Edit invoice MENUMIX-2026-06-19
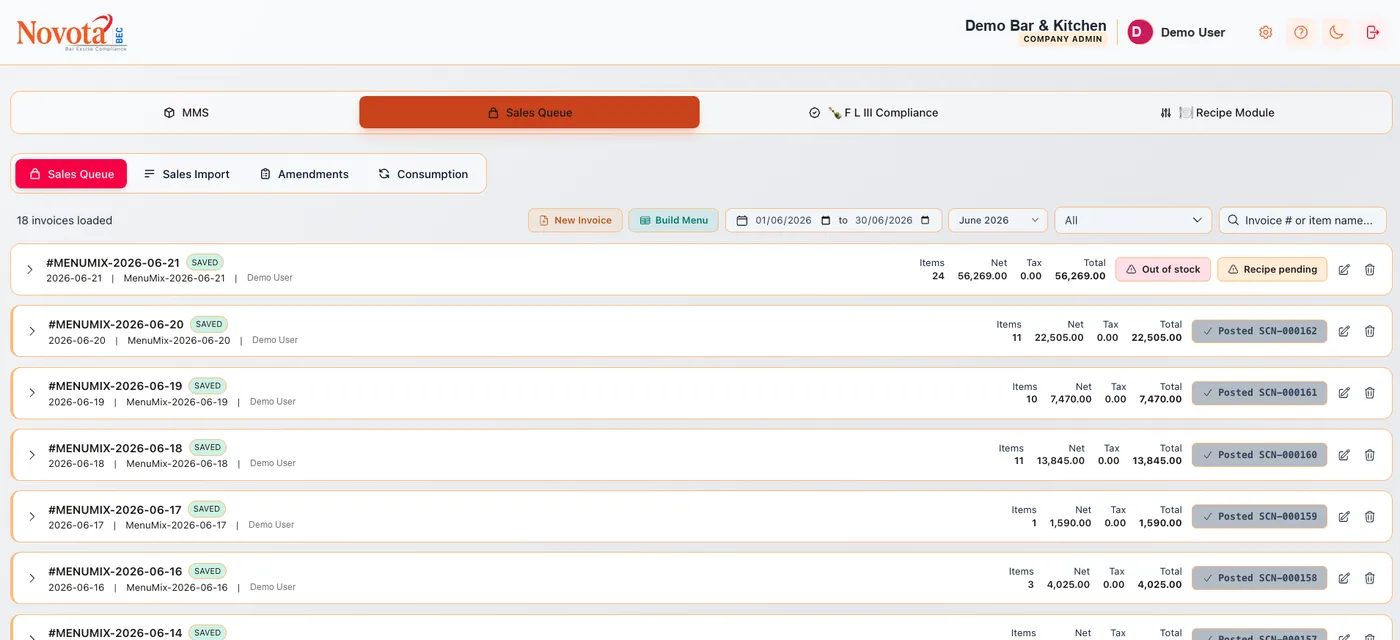The height and width of the screenshot is (640, 1400). tap(1344, 393)
